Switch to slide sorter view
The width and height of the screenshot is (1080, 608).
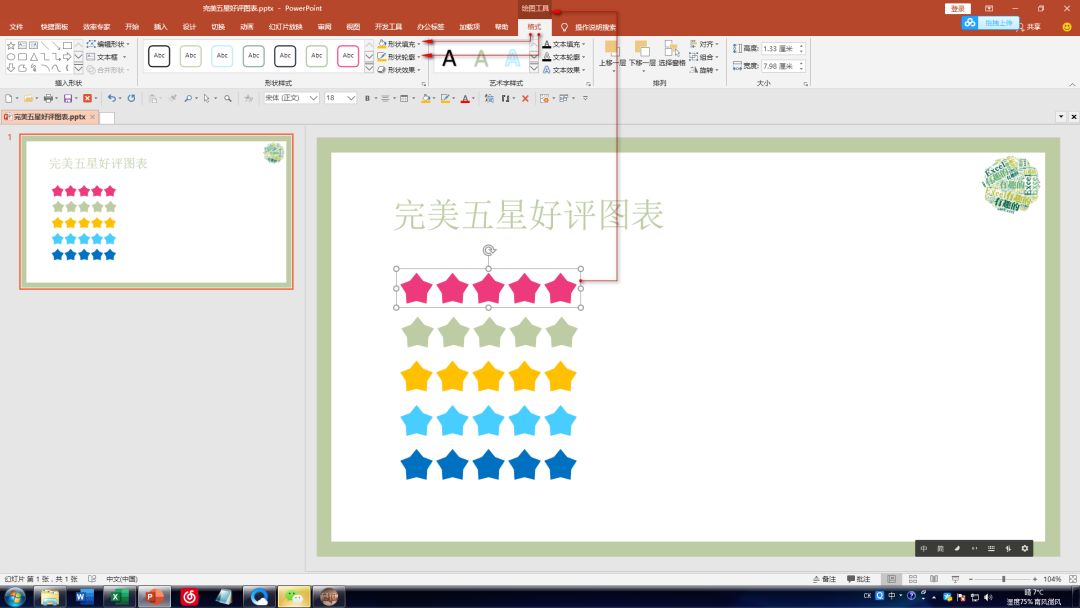point(913,579)
